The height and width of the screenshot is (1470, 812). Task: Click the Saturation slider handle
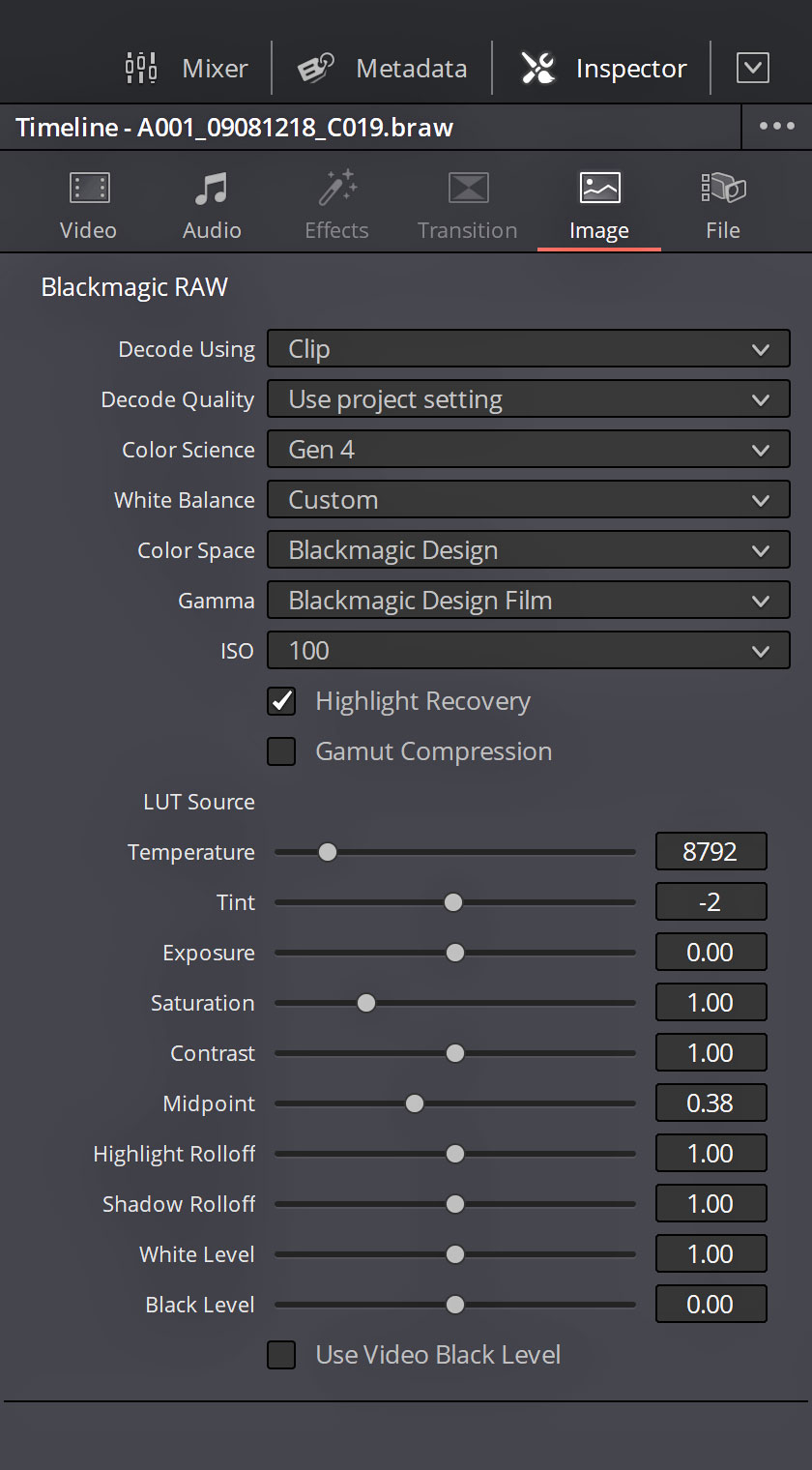pos(365,1003)
